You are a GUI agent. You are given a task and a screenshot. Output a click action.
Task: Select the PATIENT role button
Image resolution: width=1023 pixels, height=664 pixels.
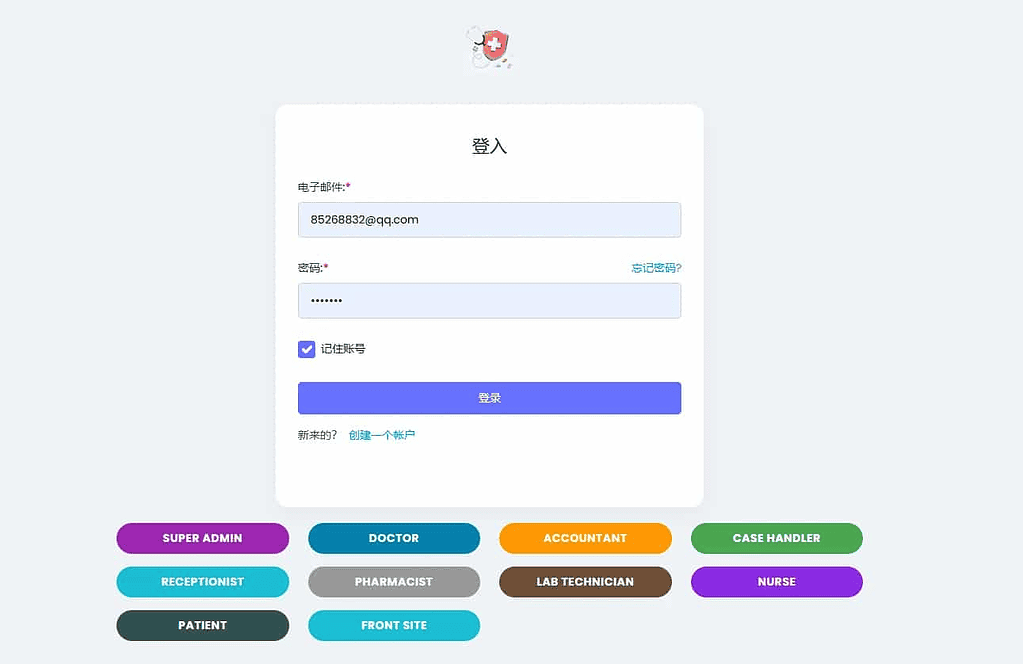[203, 626]
